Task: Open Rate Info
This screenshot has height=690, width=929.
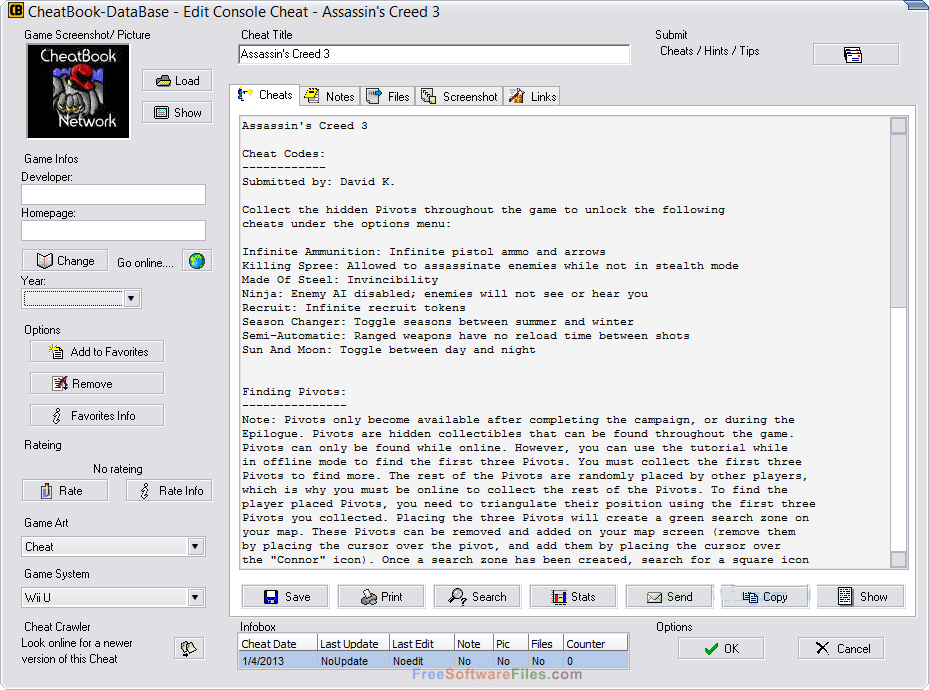Action: 169,490
